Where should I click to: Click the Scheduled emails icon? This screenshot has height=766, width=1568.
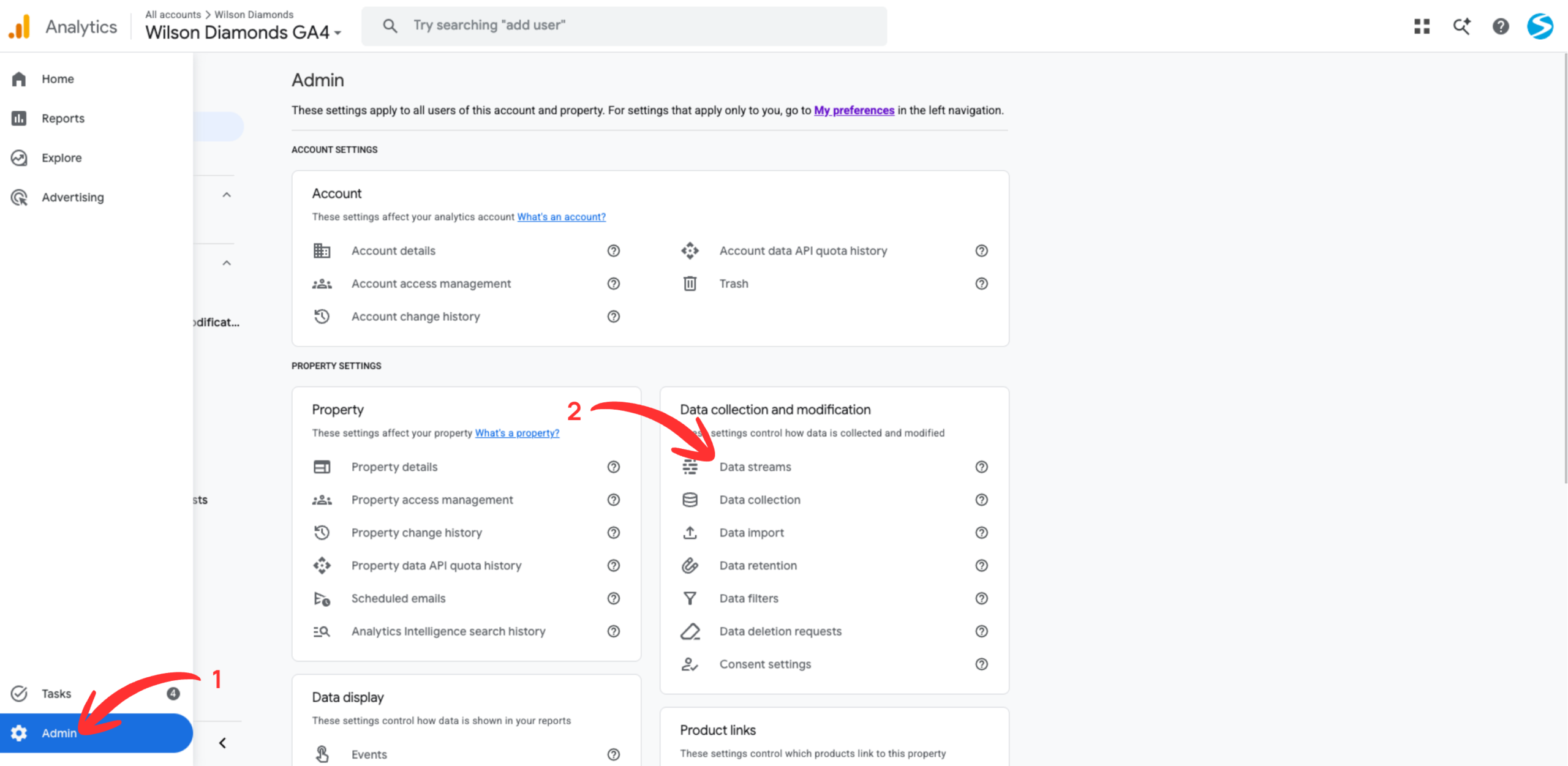322,599
